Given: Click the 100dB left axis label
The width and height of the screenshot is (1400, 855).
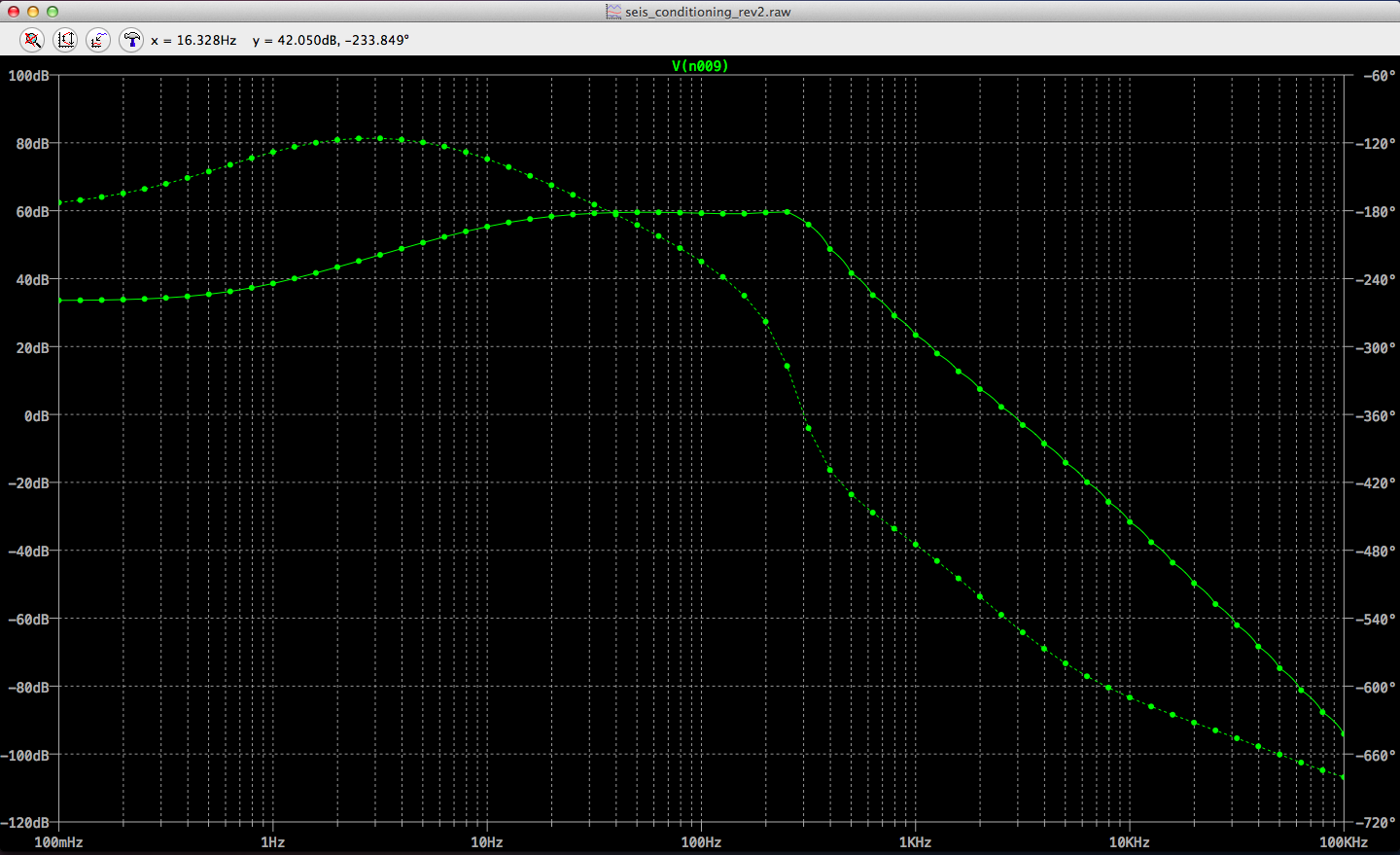Looking at the screenshot, I should pyautogui.click(x=29, y=76).
